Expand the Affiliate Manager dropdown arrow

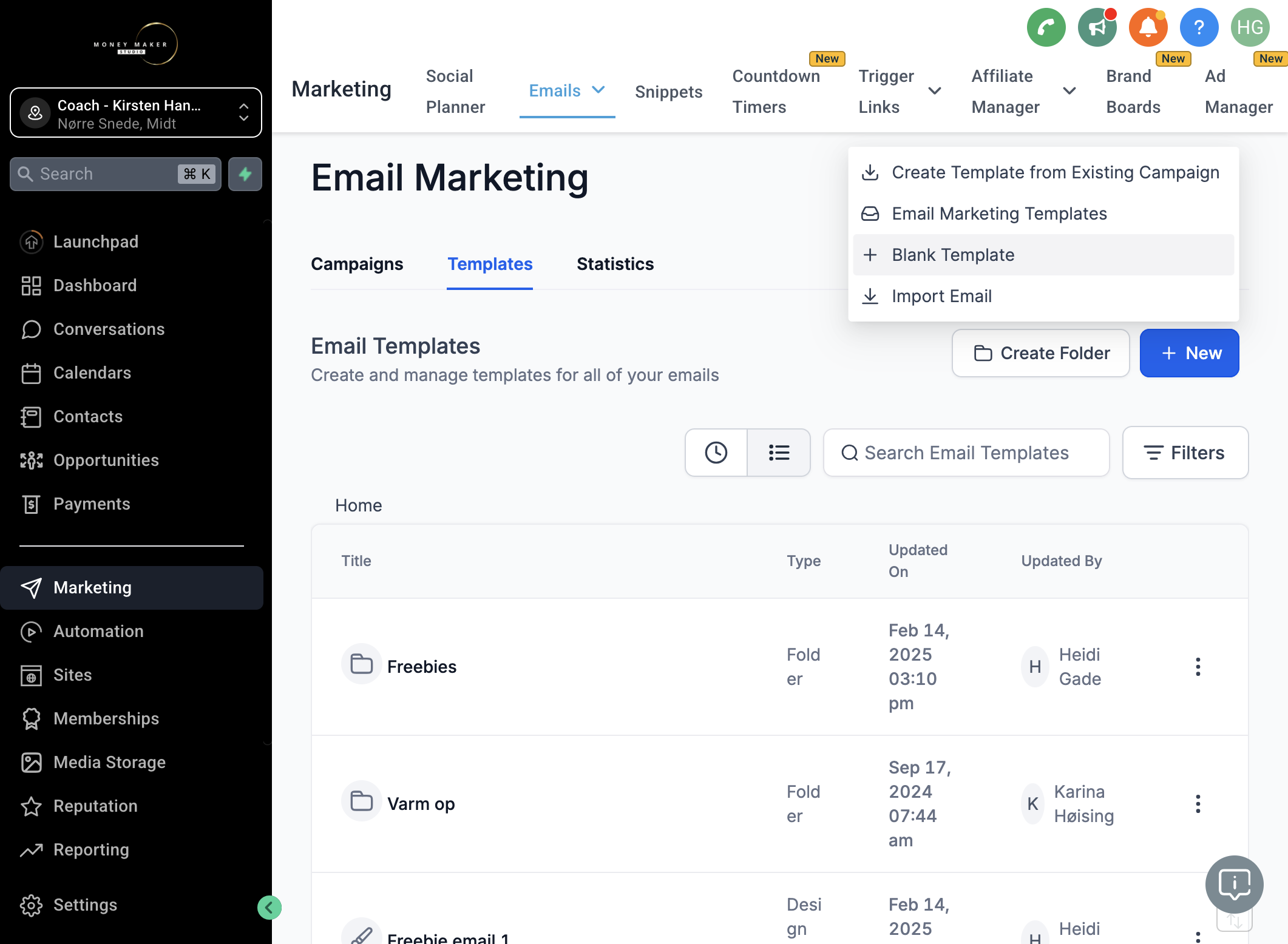point(1069,91)
